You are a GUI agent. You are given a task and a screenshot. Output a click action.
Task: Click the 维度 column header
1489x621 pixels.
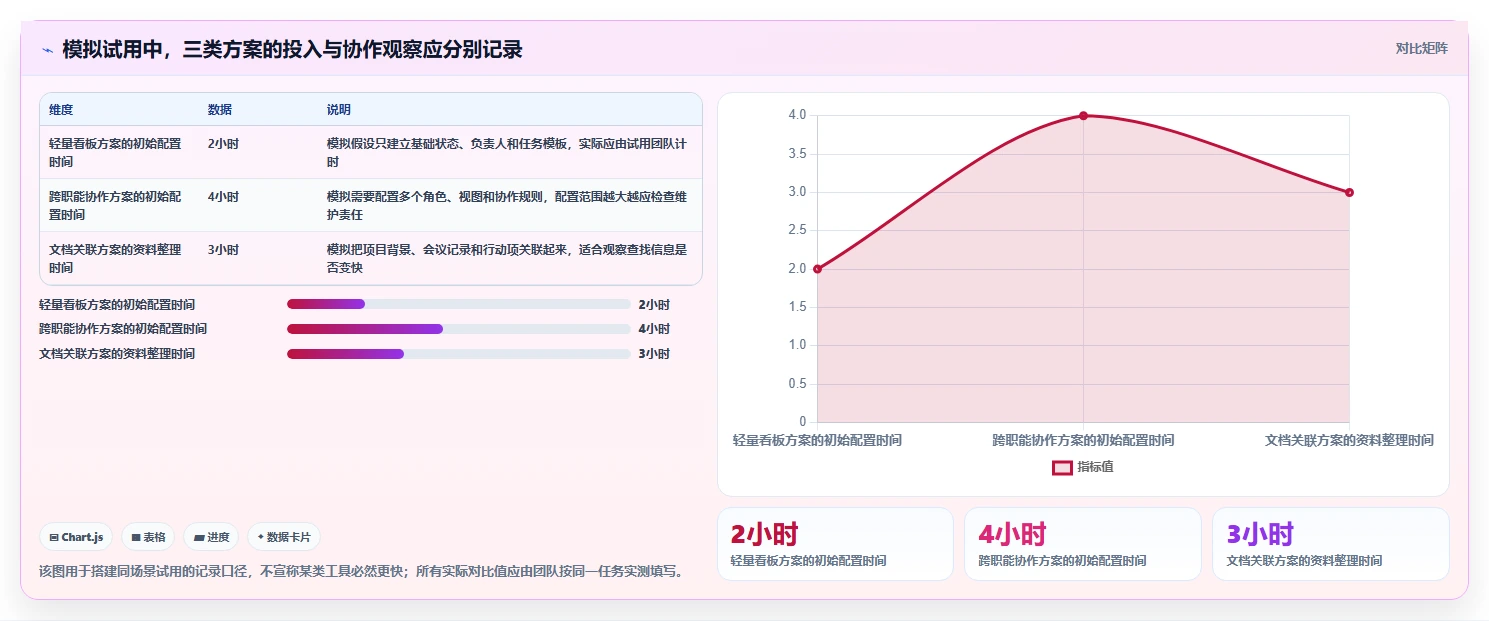click(x=61, y=110)
